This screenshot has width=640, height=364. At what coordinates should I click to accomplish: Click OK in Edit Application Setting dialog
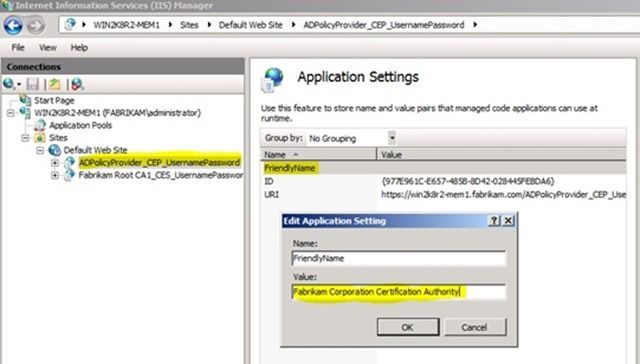click(408, 327)
